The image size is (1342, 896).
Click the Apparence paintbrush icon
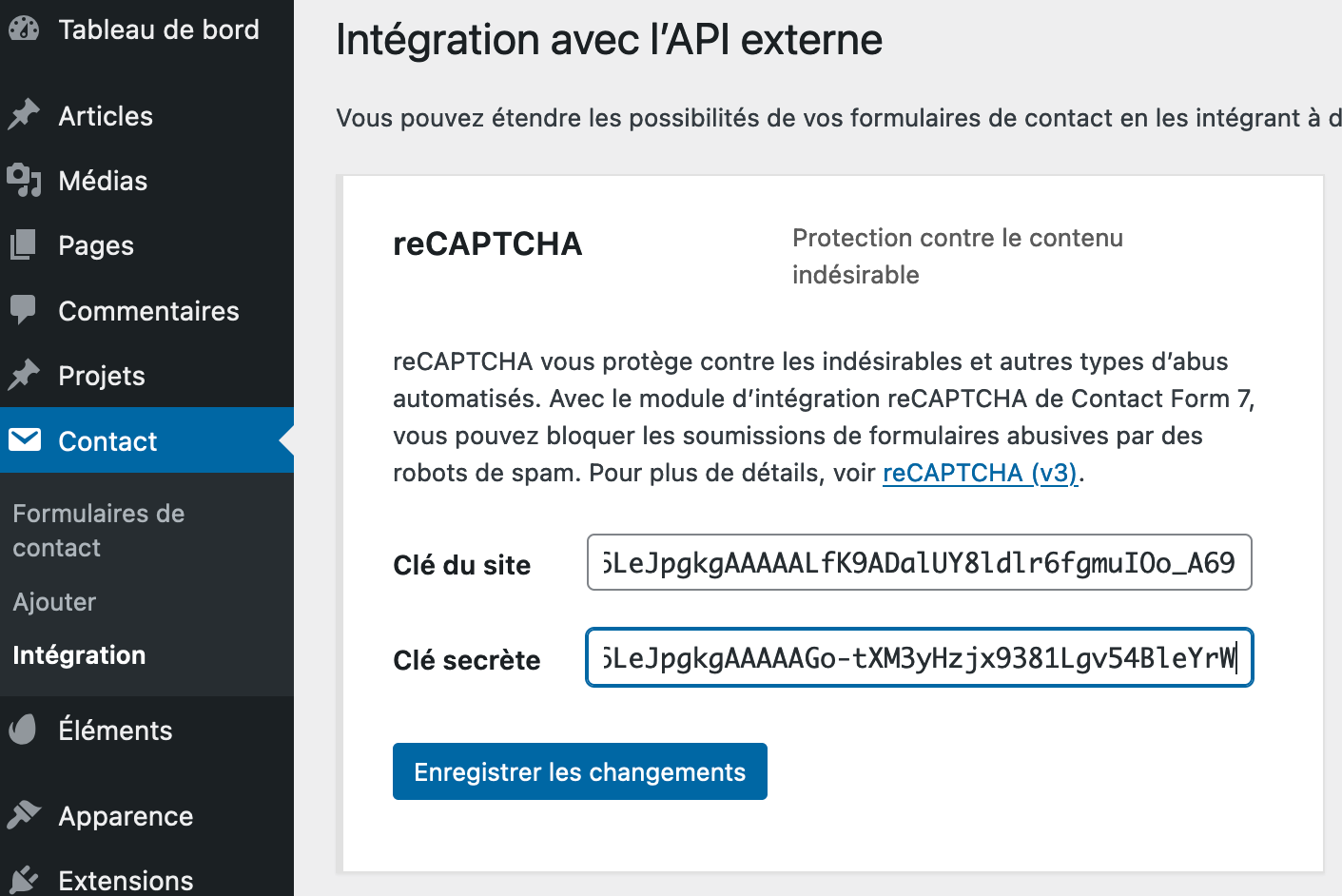[x=24, y=815]
